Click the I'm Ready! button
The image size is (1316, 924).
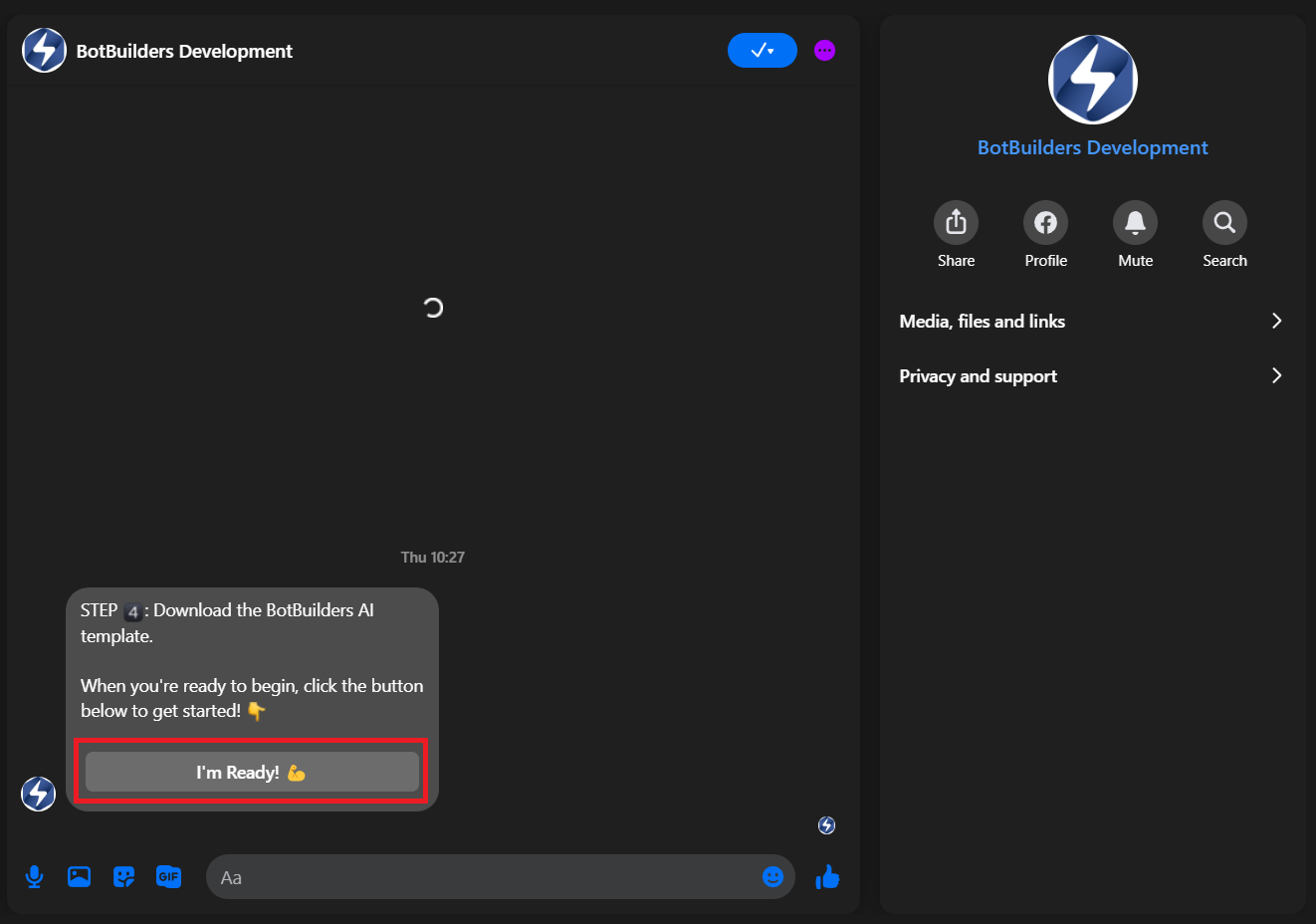[252, 772]
